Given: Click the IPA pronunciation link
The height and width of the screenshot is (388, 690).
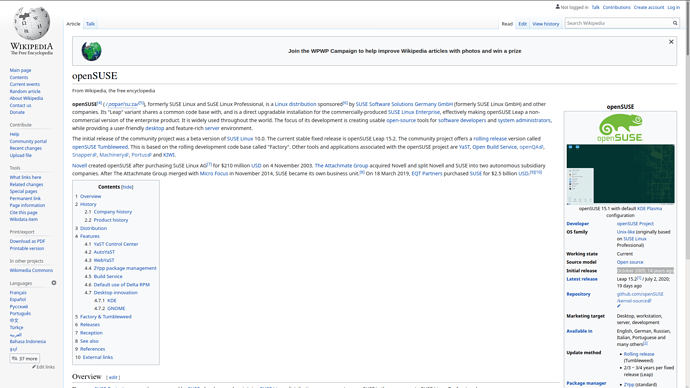Looking at the screenshot, I should pyautogui.click(x=122, y=104).
